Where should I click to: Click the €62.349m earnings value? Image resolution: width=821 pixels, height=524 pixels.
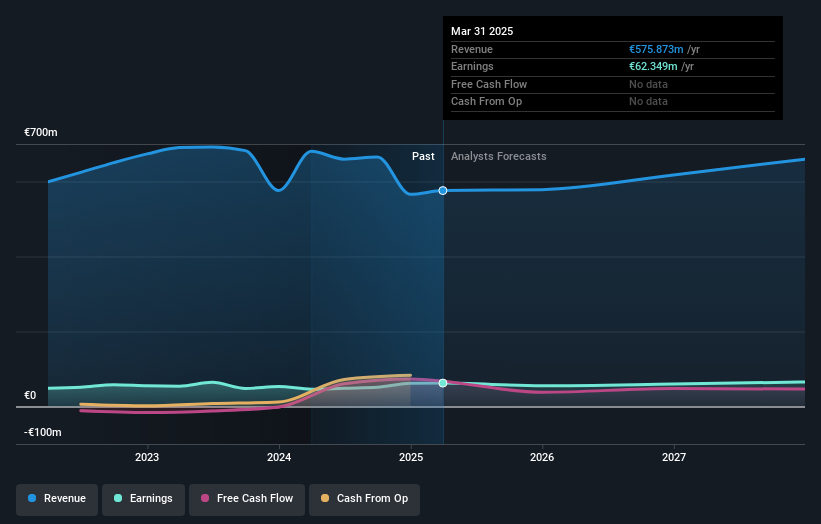point(653,66)
